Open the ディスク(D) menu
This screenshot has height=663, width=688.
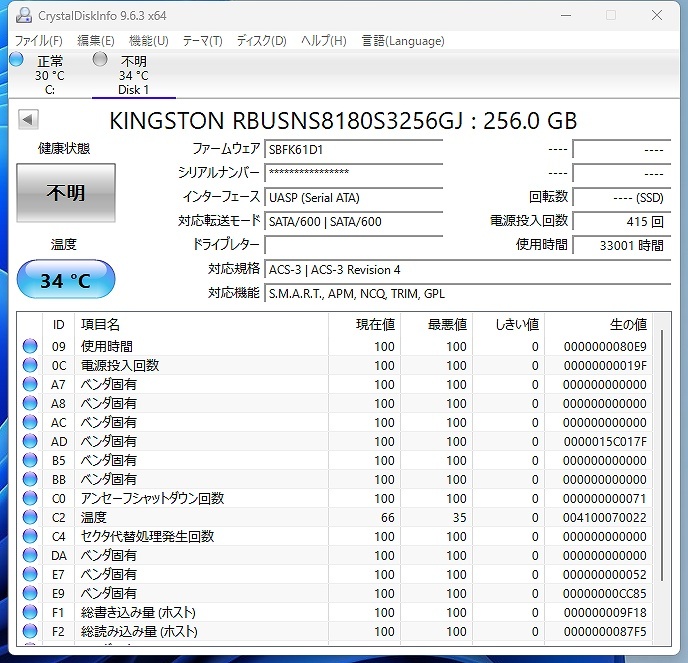[262, 41]
